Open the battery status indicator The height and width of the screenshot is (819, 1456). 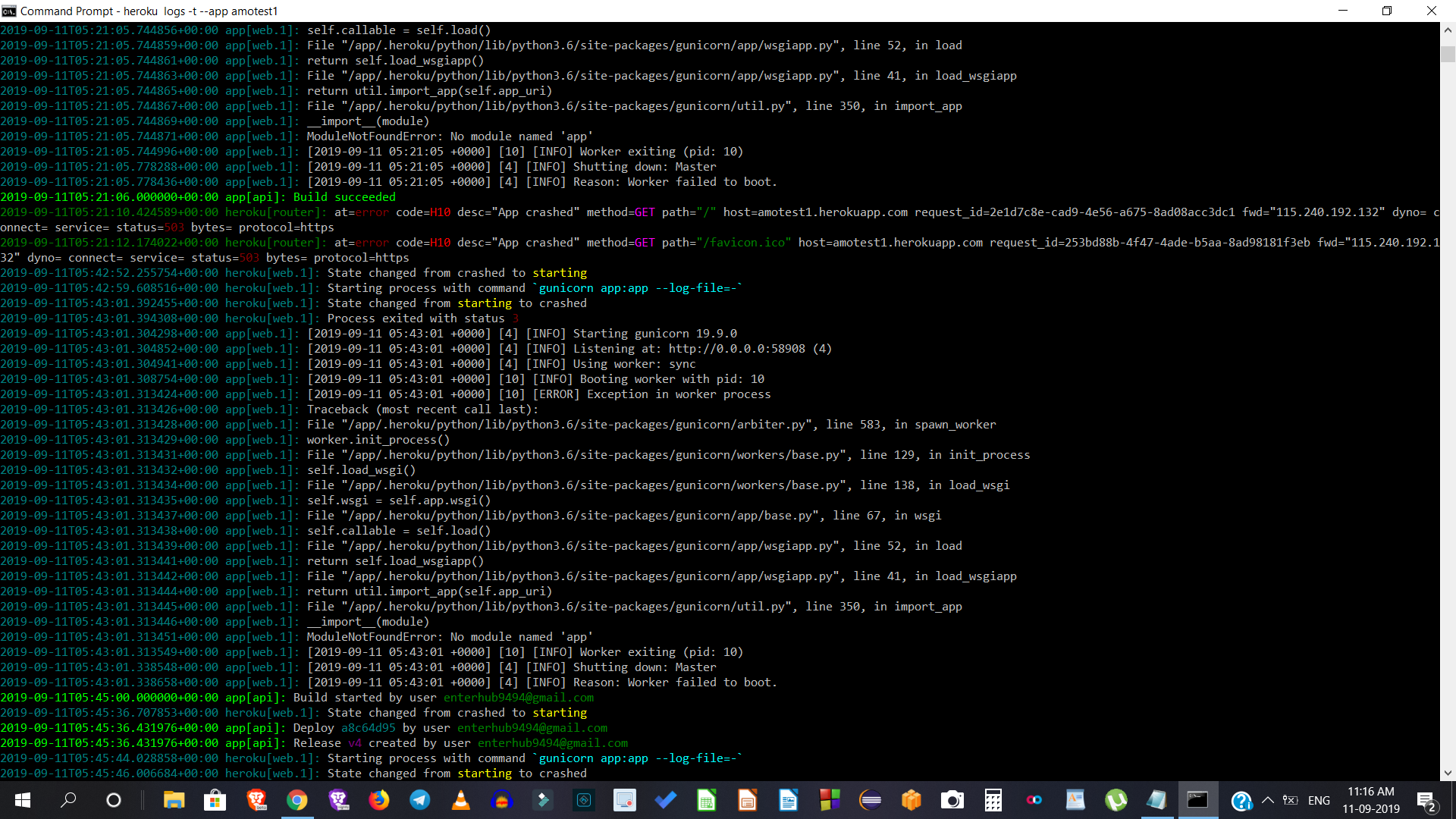(x=1291, y=800)
